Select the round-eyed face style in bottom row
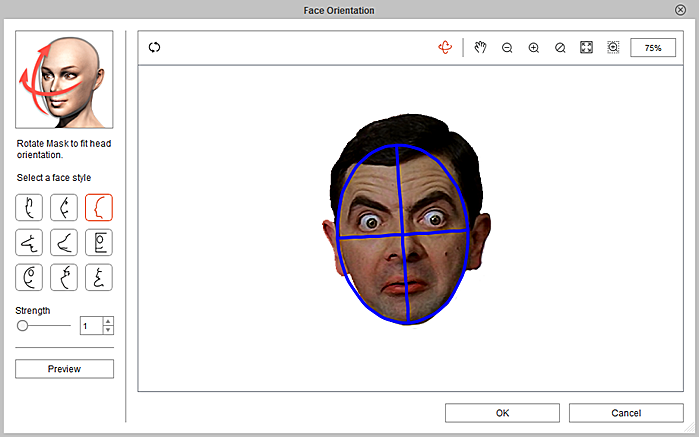699x437 pixels. point(29,277)
